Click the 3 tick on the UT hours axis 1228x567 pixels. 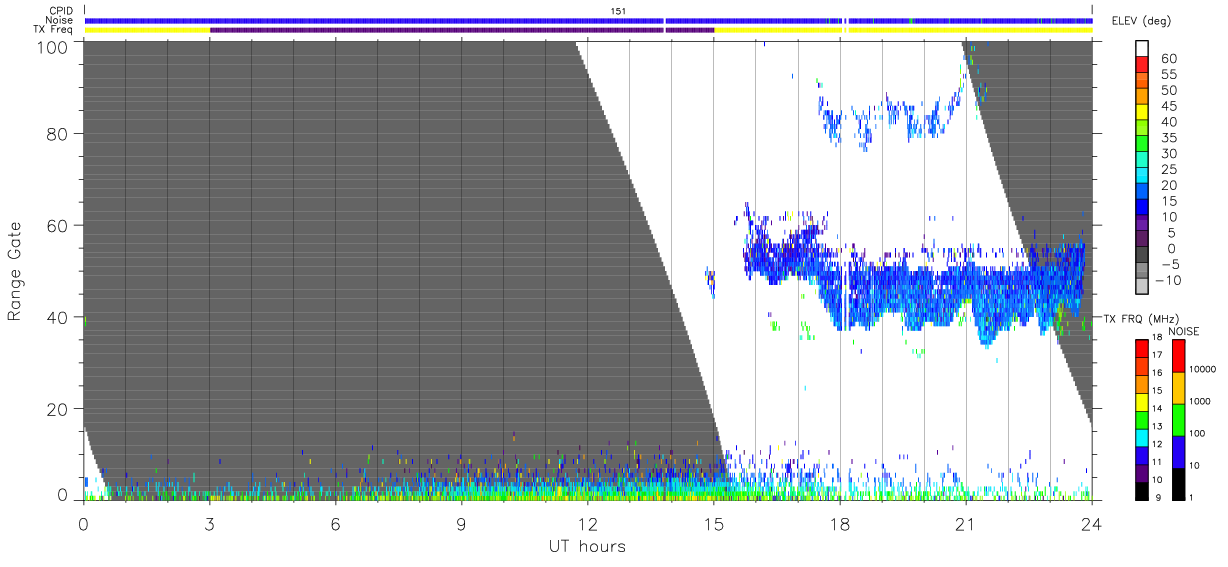(x=210, y=524)
